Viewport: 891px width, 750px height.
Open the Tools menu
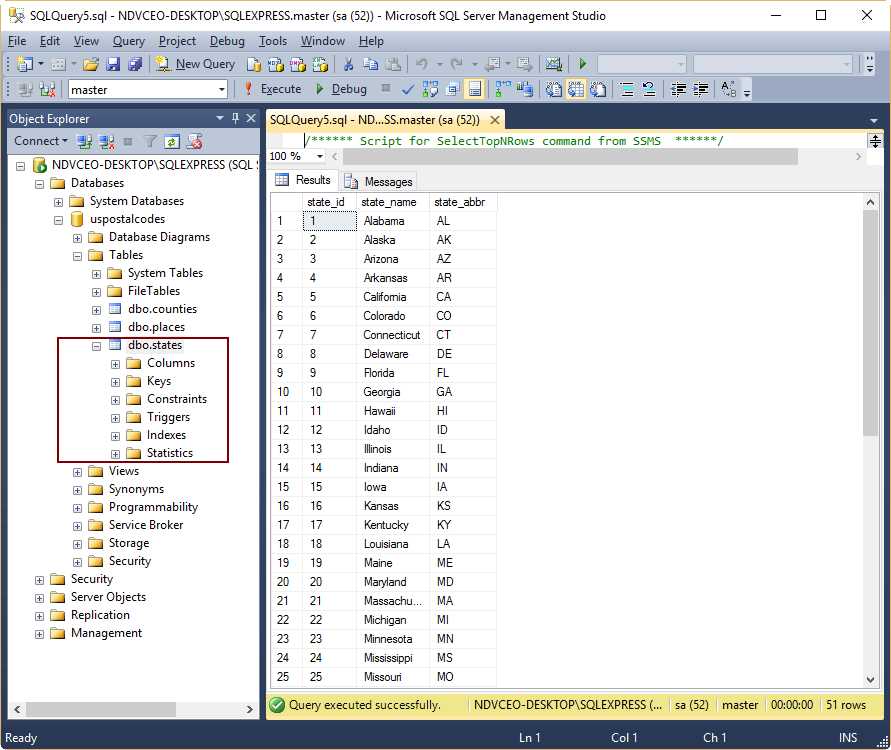[x=273, y=41]
